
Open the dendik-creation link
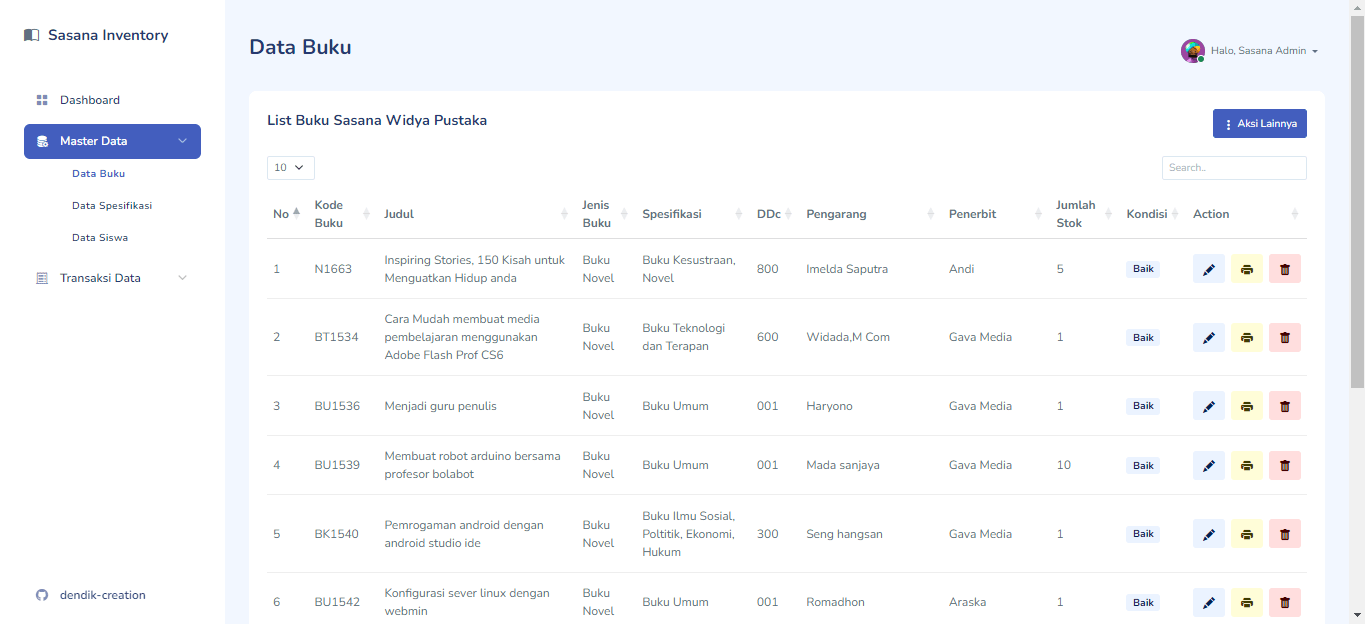[x=103, y=595]
